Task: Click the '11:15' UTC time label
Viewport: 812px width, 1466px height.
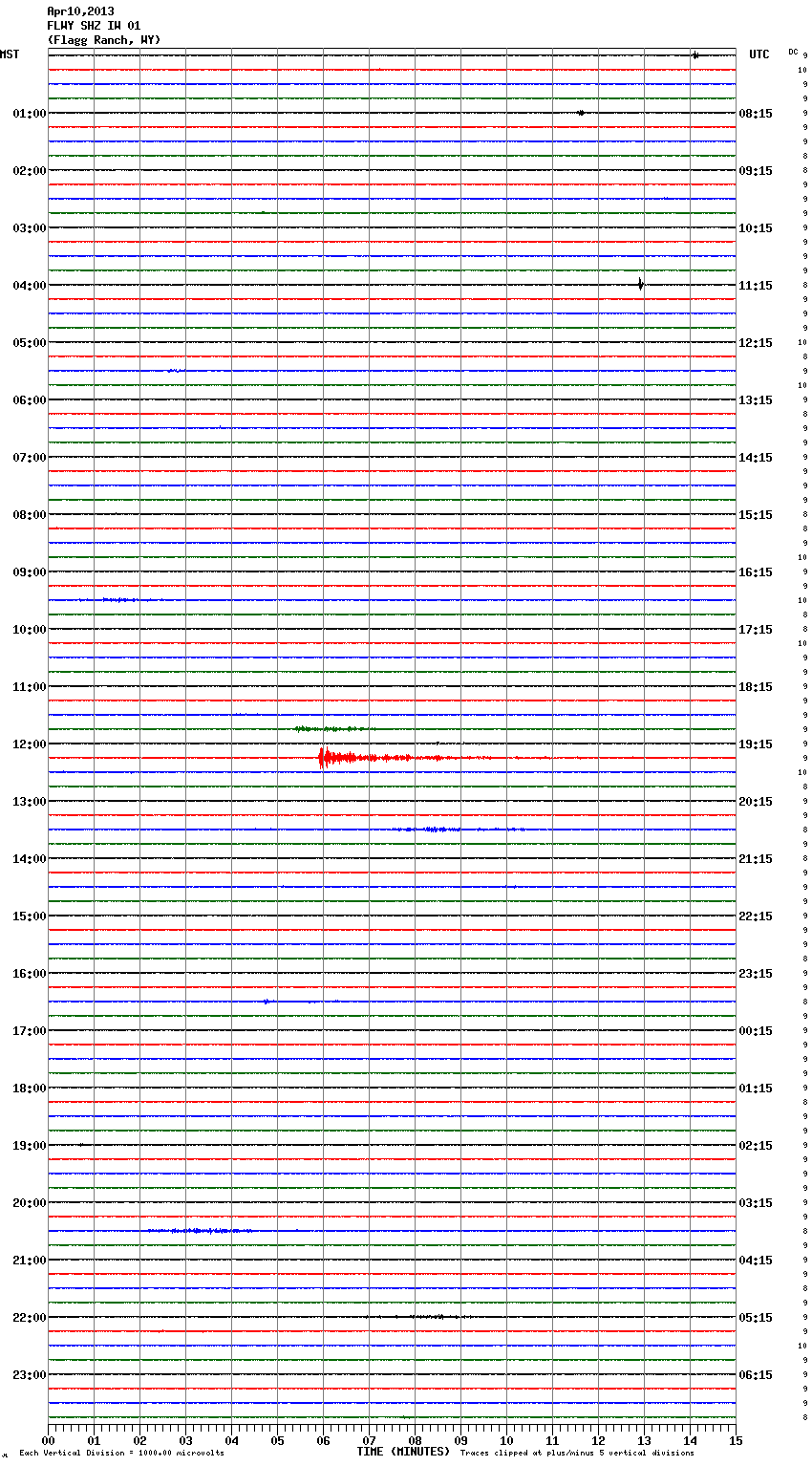Action: tap(756, 286)
